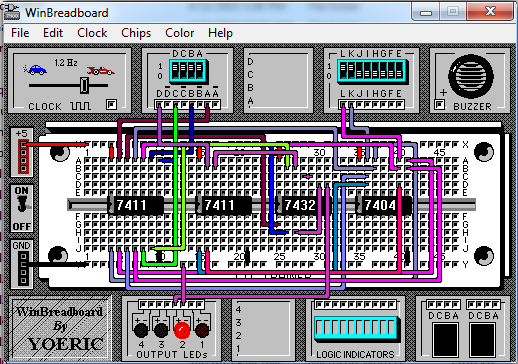This screenshot has width=518, height=364.
Task: Click the logic indicators input connector strip
Action: [x=355, y=304]
